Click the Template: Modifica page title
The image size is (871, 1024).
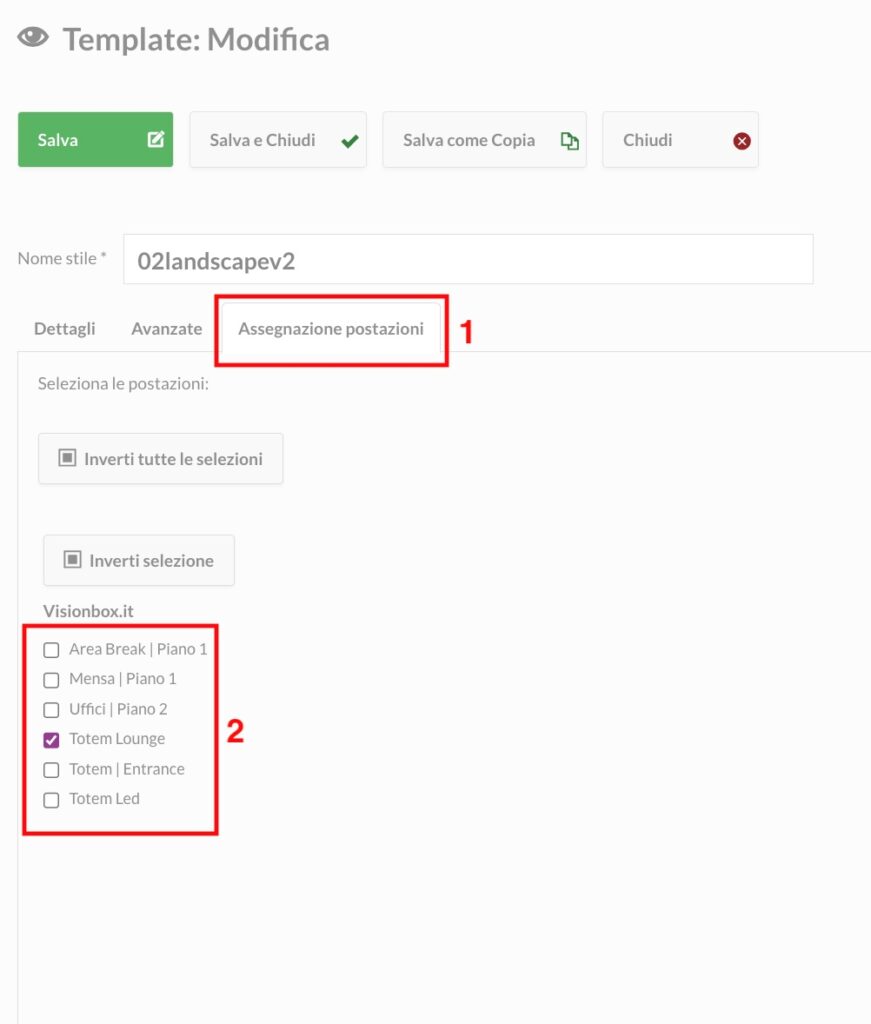[196, 39]
